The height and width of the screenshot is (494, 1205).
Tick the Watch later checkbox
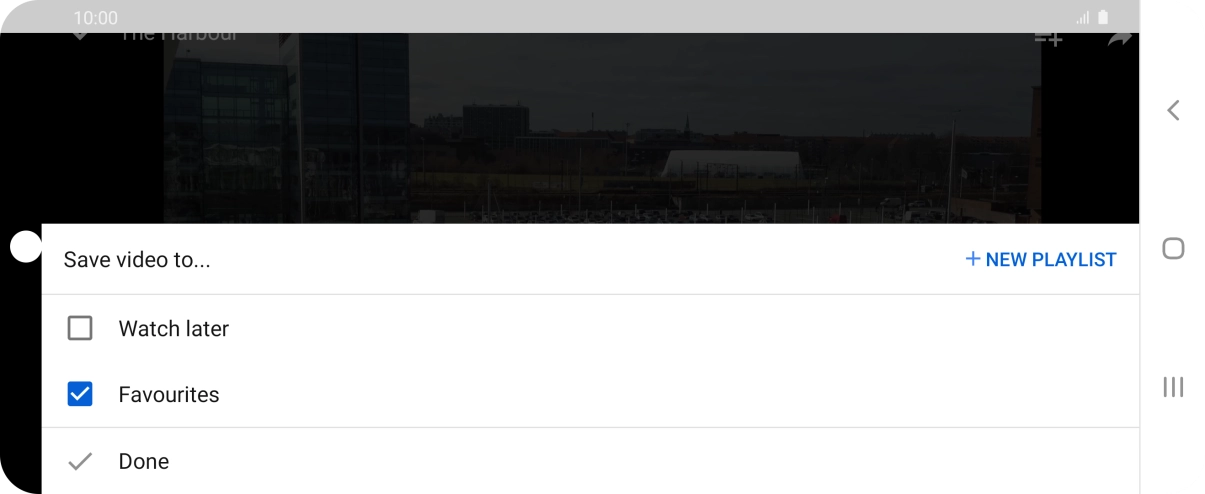click(x=80, y=328)
